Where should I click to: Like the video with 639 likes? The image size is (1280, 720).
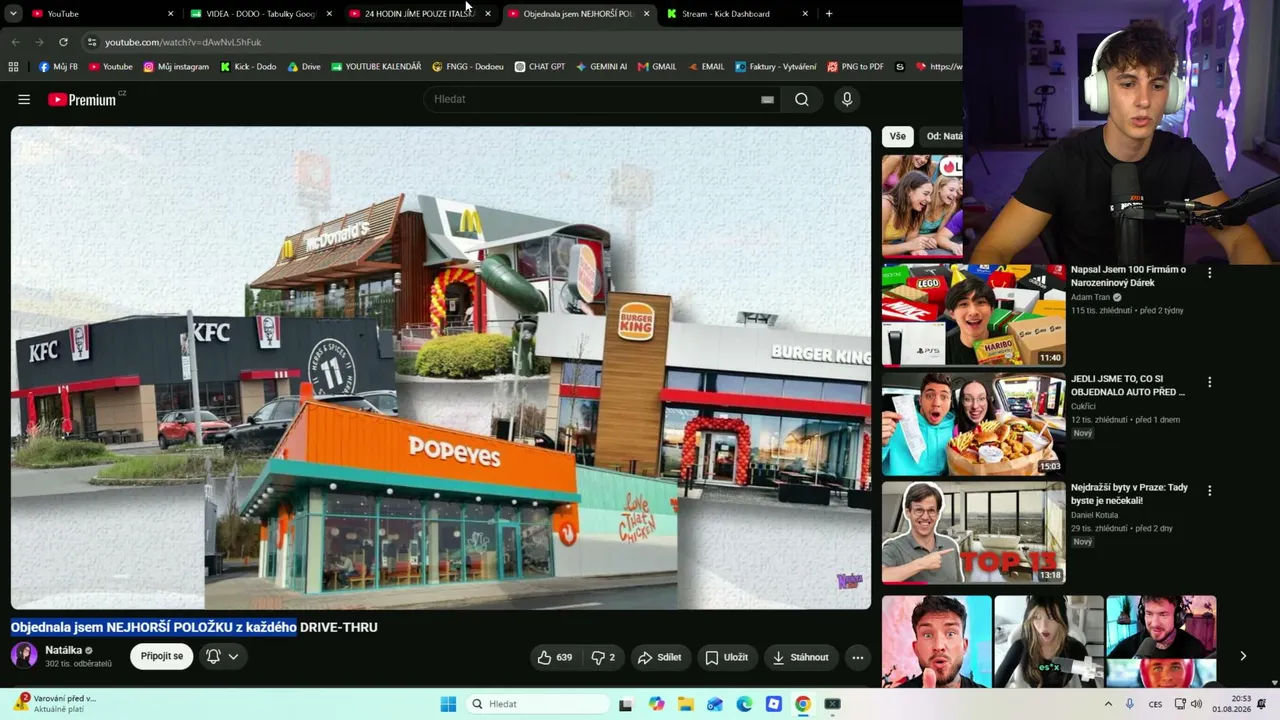tap(555, 657)
